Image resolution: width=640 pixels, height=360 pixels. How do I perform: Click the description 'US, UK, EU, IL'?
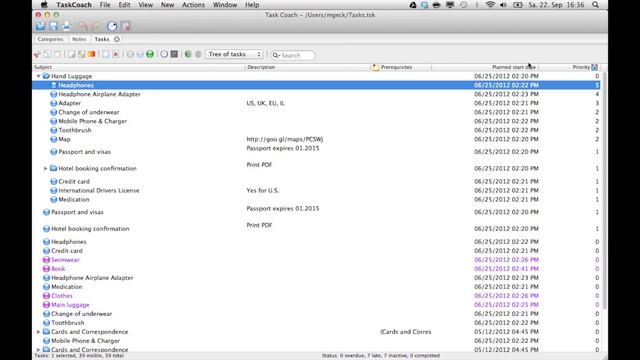(265, 103)
